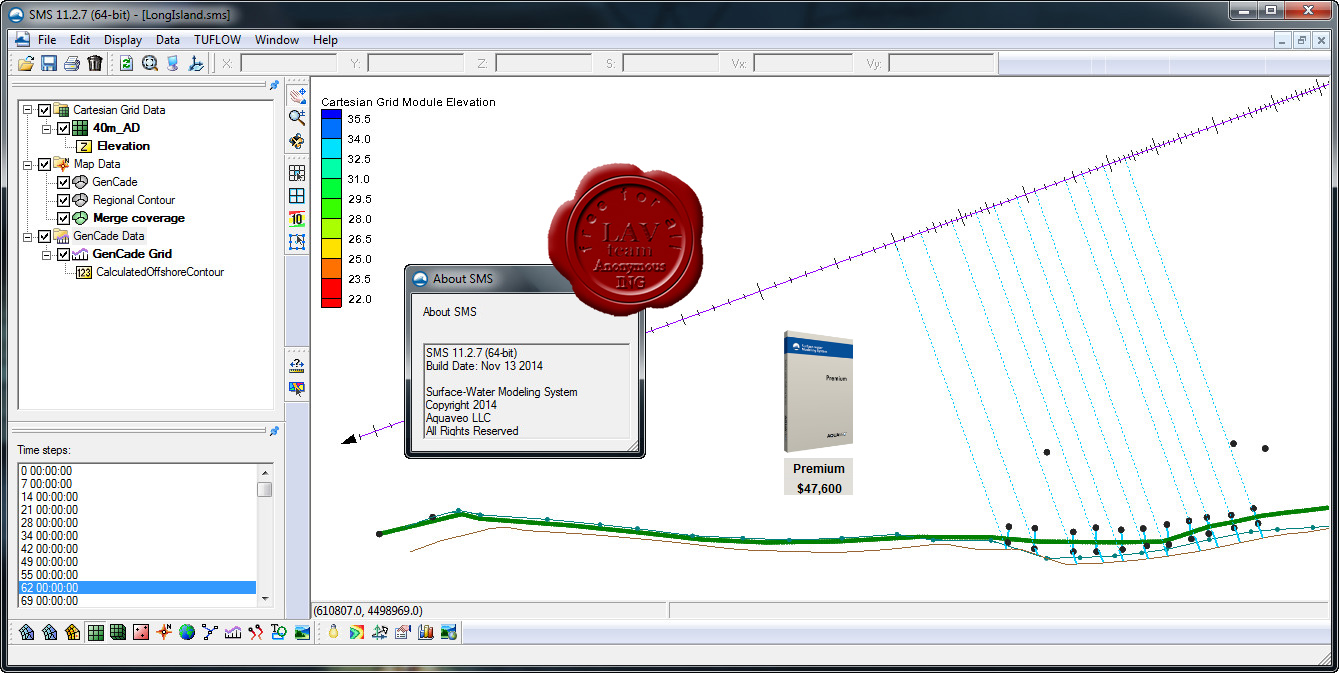
Task: Click the plan view axes icon
Action: click(x=196, y=63)
